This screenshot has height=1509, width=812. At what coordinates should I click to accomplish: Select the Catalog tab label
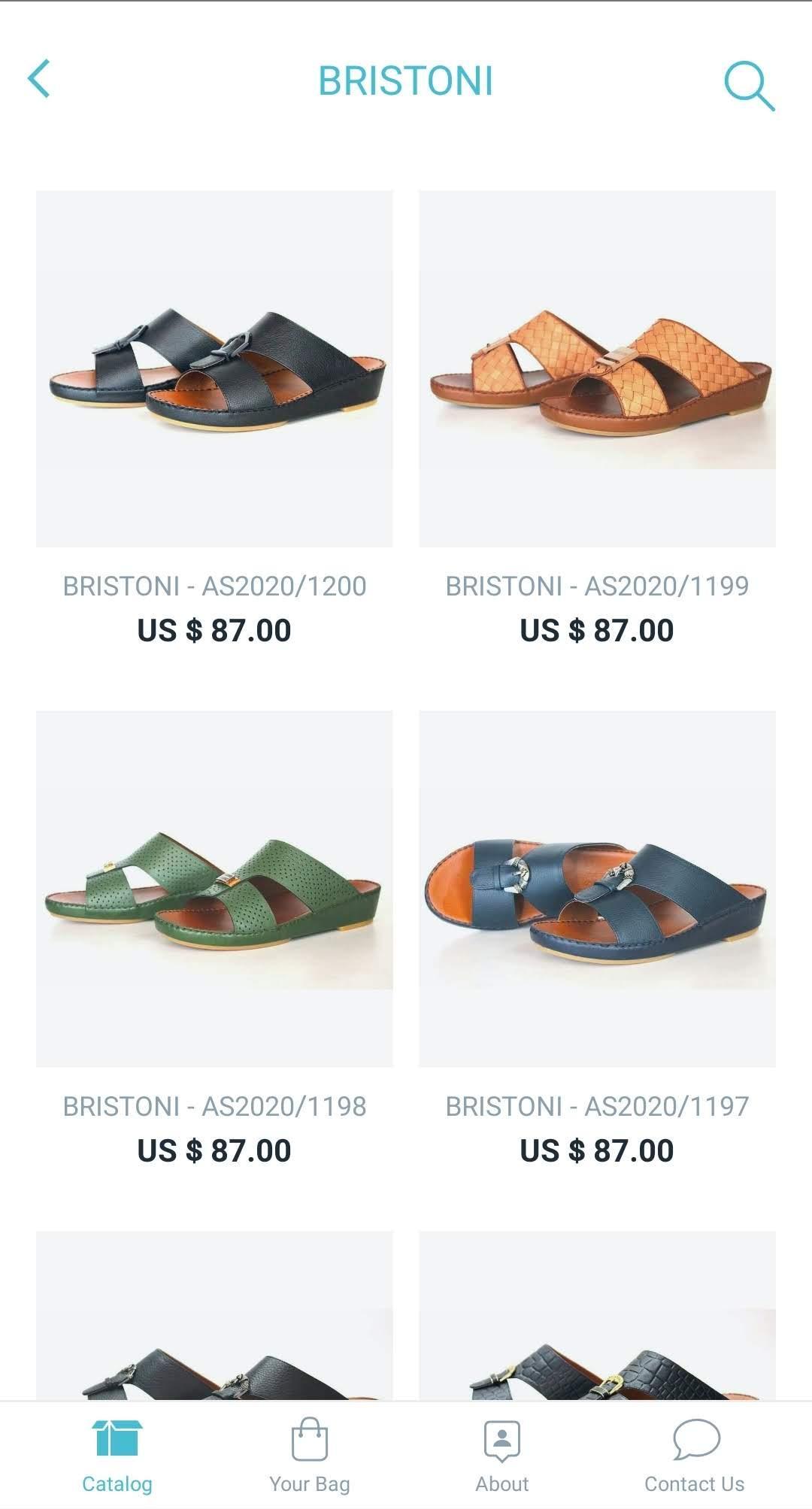click(117, 1483)
